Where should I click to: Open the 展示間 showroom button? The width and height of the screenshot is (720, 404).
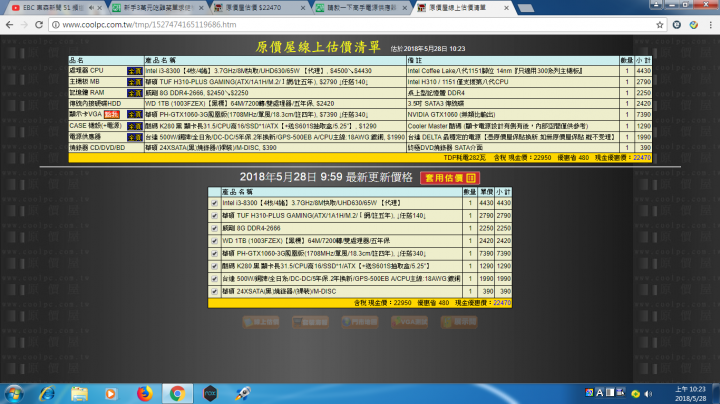[x=459, y=322]
